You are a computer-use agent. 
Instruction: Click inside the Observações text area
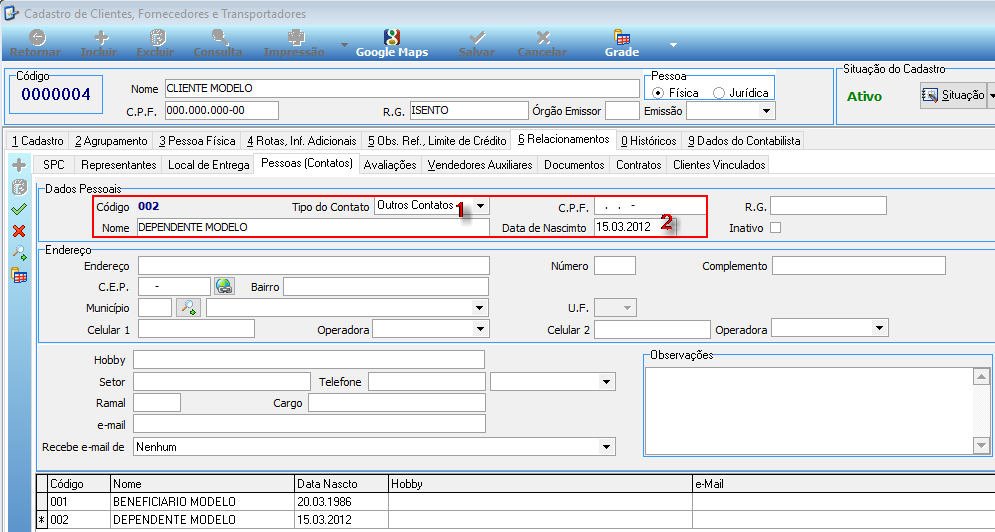pyautogui.click(x=809, y=411)
